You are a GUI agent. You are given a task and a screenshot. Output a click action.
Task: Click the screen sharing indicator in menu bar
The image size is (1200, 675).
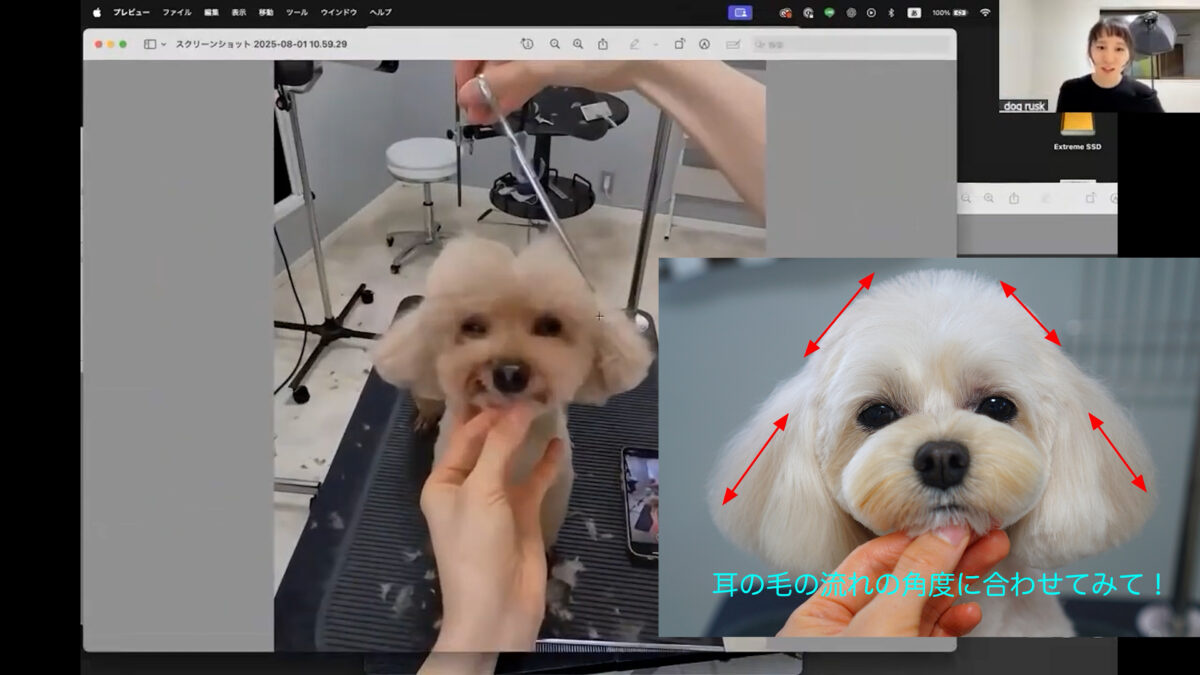[740, 12]
